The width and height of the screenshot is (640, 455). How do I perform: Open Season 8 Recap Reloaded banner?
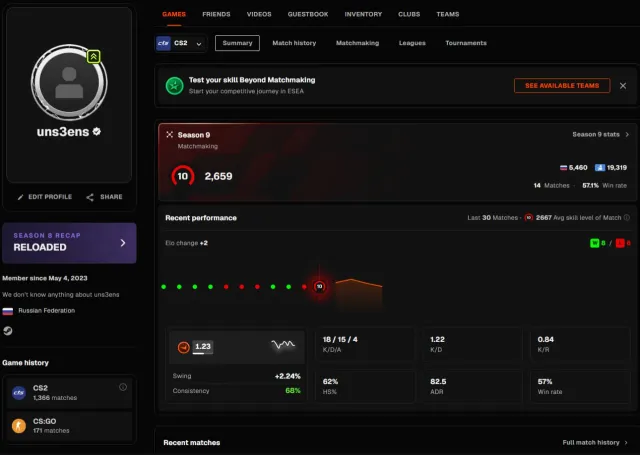click(69, 243)
